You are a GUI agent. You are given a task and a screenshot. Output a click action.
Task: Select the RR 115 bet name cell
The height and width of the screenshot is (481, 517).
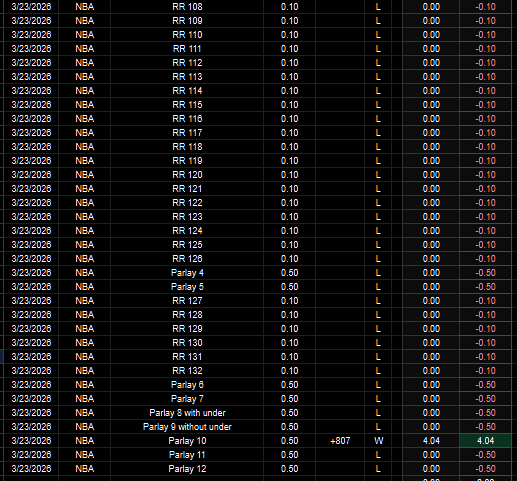pyautogui.click(x=187, y=105)
